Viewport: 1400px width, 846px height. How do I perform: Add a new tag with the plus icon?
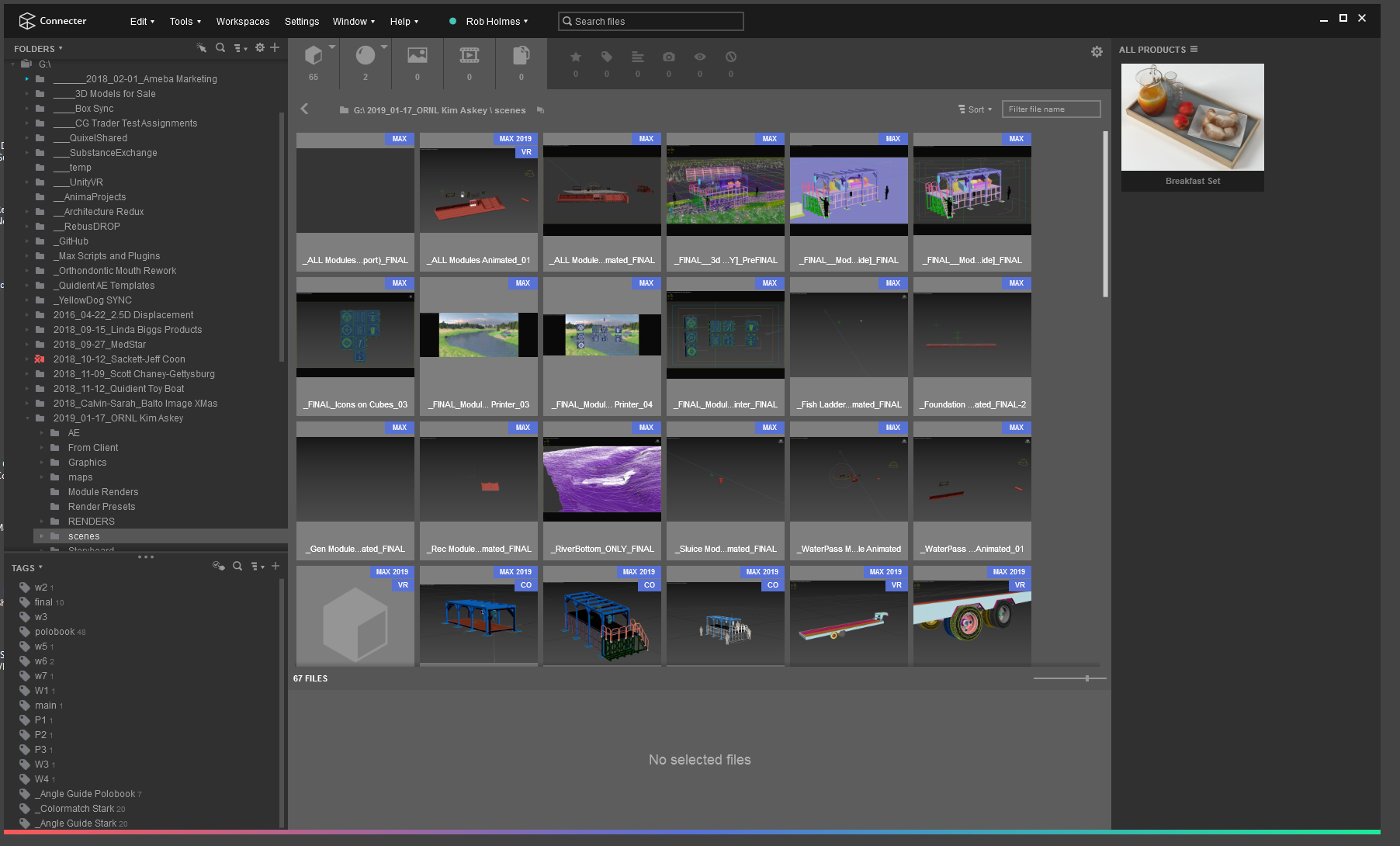[x=275, y=567]
